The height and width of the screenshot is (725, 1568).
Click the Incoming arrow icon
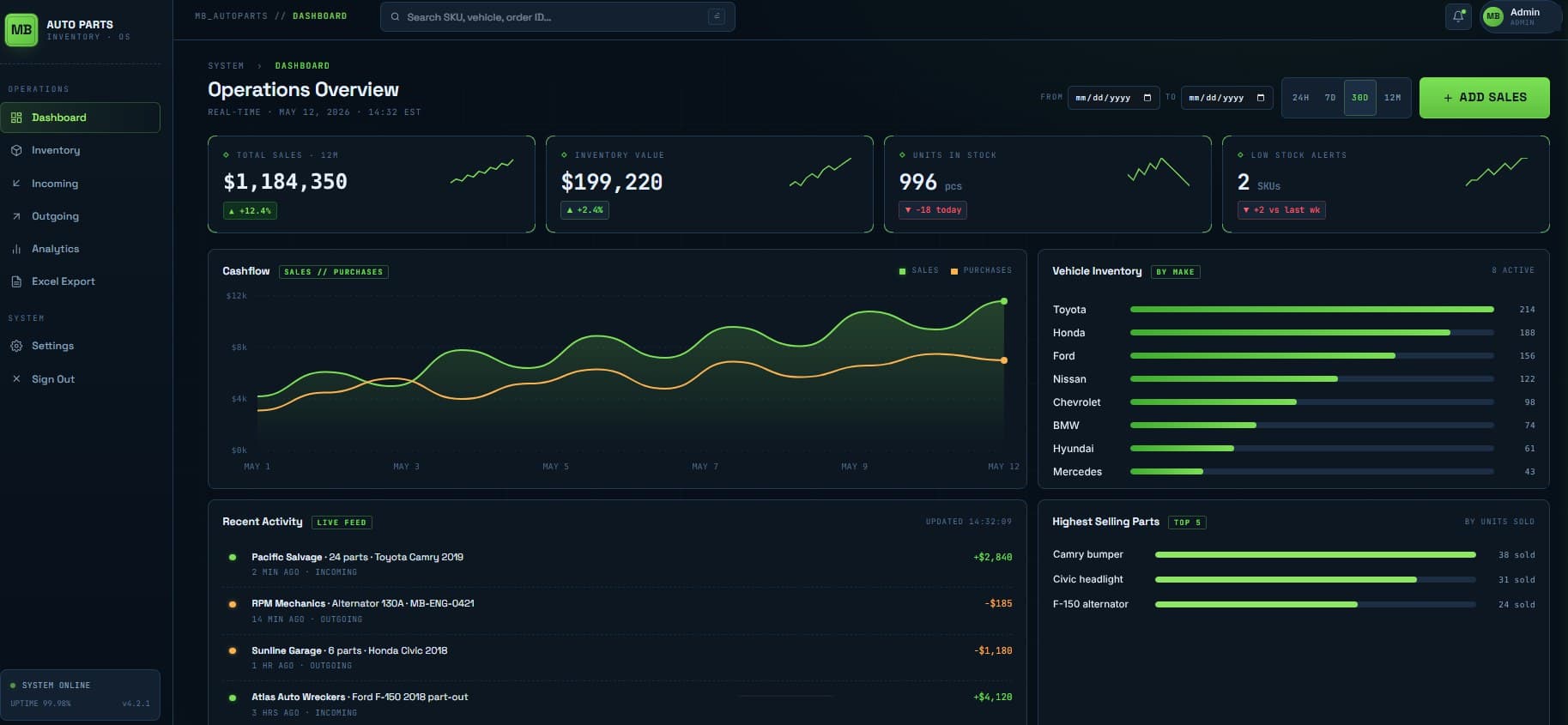pyautogui.click(x=16, y=184)
